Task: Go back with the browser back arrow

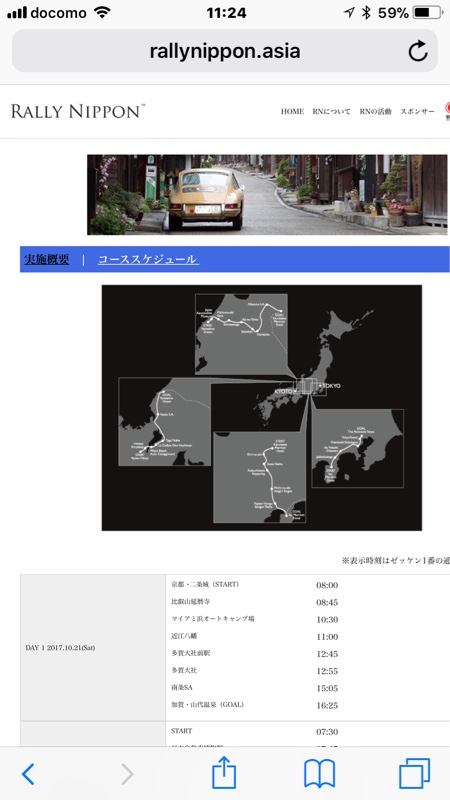Action: click(28, 774)
